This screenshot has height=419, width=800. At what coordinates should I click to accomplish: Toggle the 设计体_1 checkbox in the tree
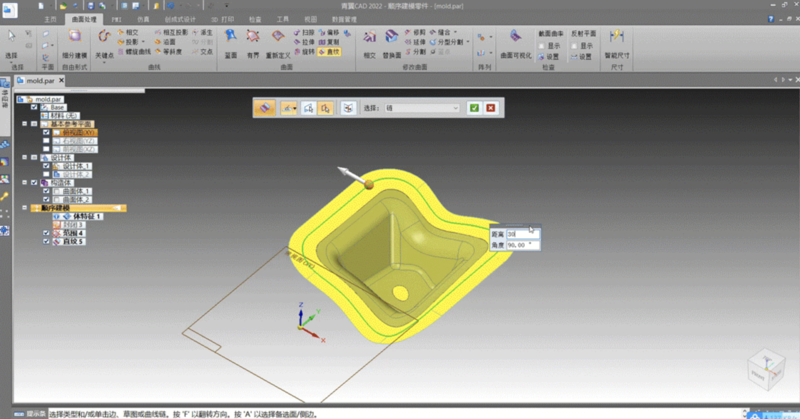point(46,165)
